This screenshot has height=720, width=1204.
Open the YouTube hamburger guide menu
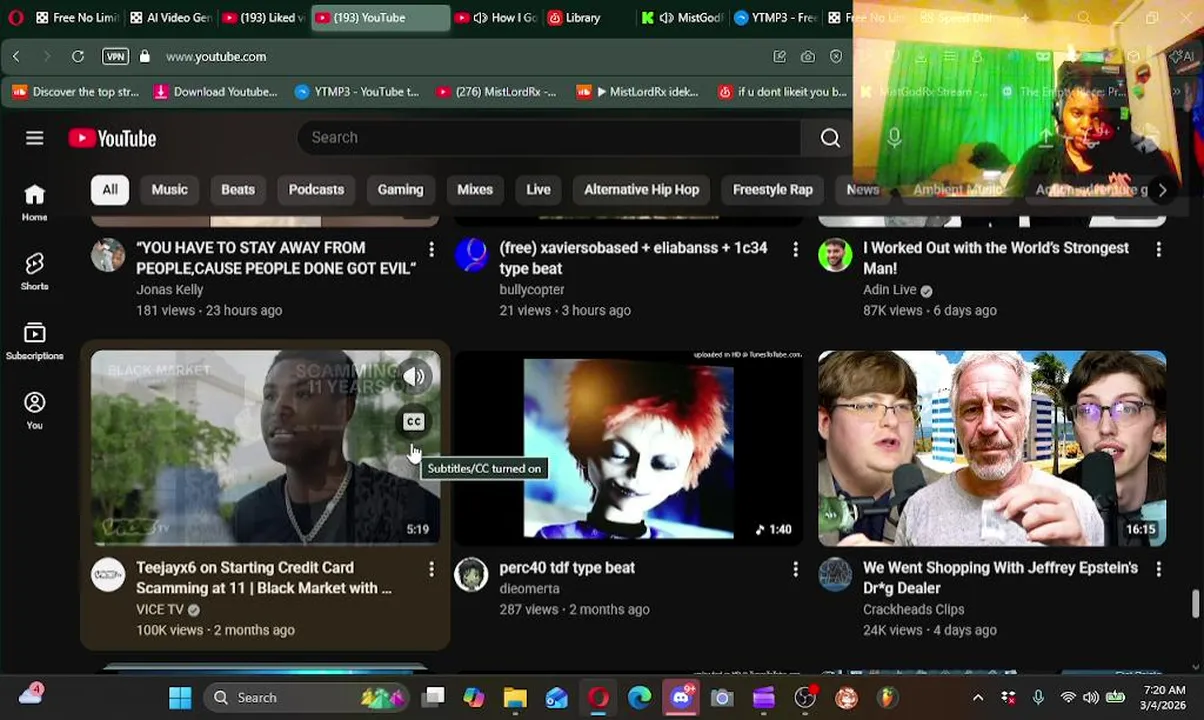tap(35, 138)
